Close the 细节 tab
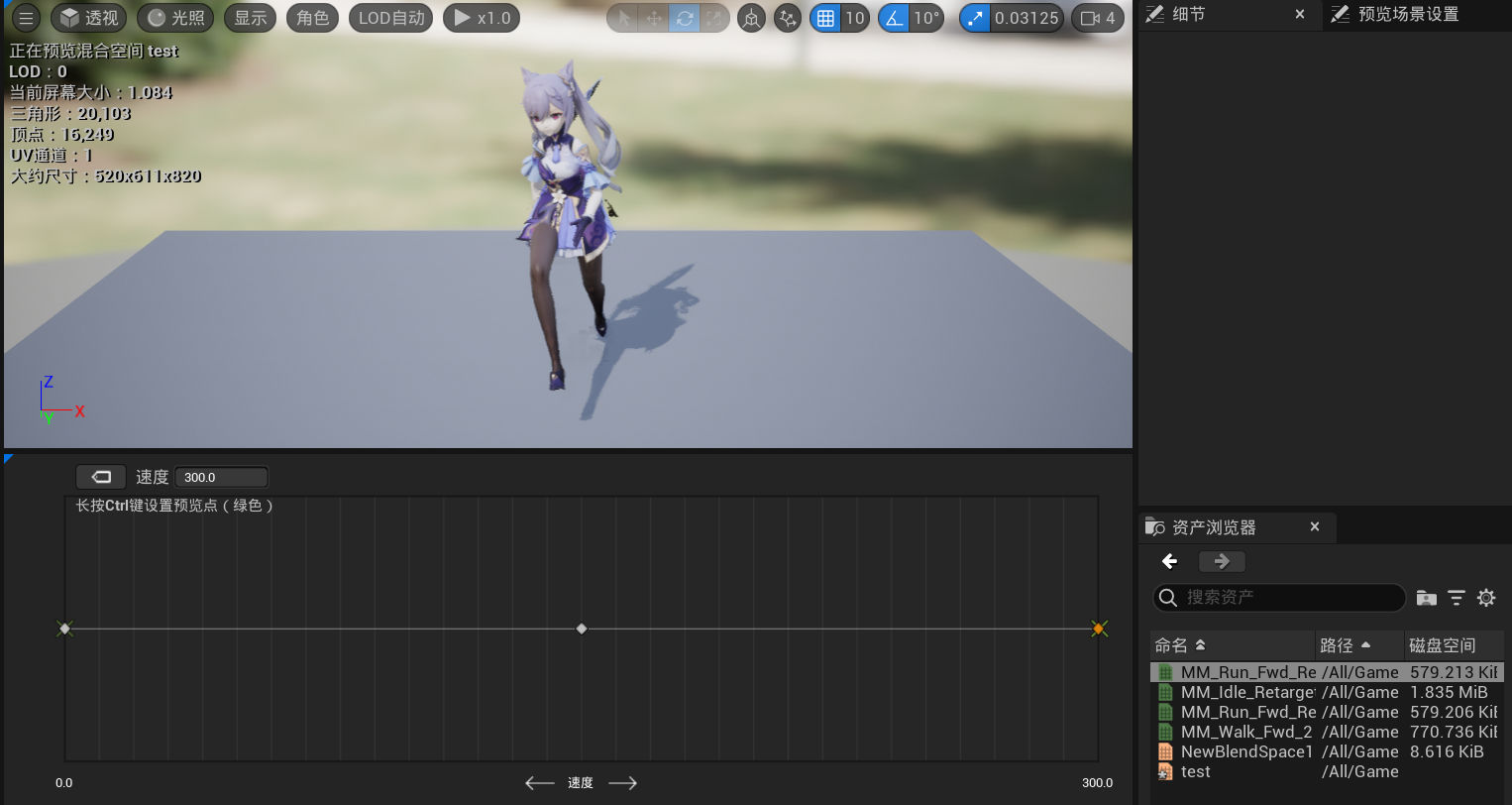1512x805 pixels. click(x=1300, y=15)
